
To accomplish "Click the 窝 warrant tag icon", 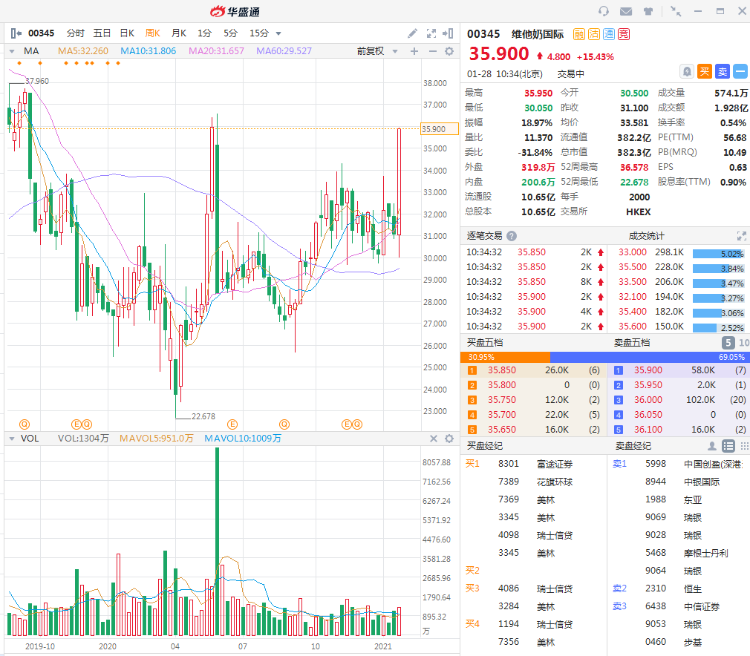I will click(x=624, y=34).
